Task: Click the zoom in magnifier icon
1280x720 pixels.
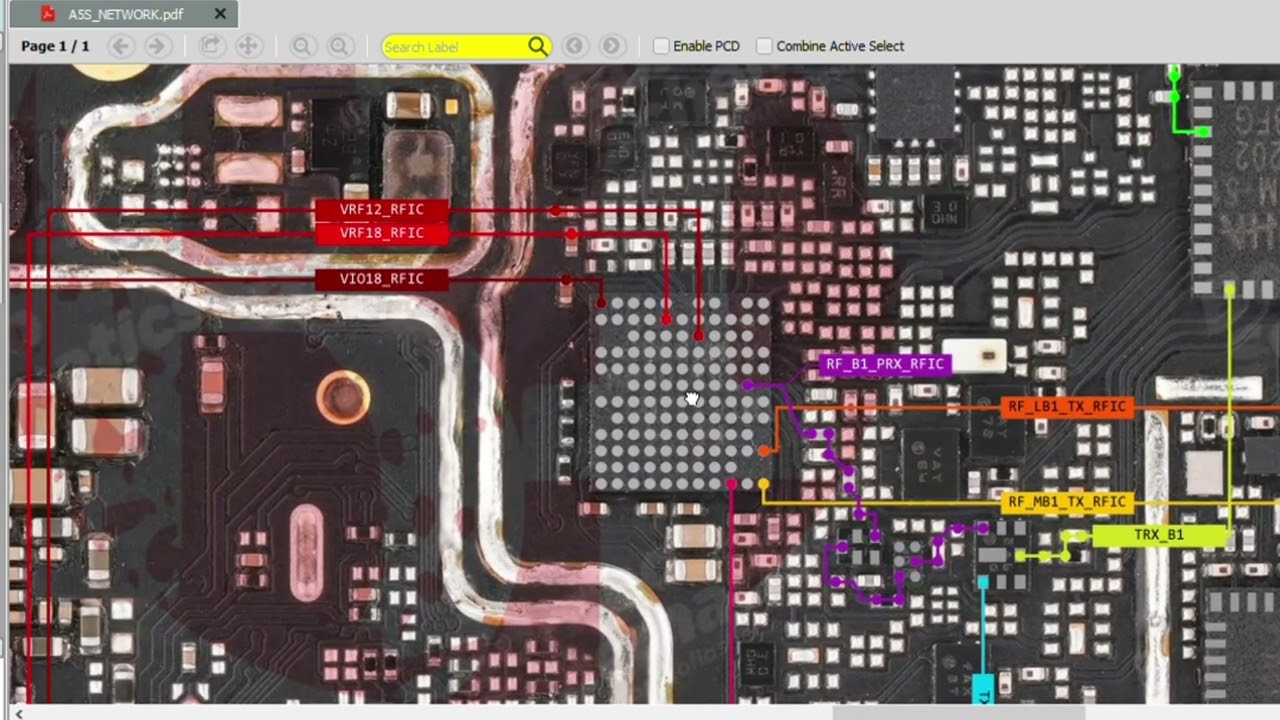Action: (339, 46)
